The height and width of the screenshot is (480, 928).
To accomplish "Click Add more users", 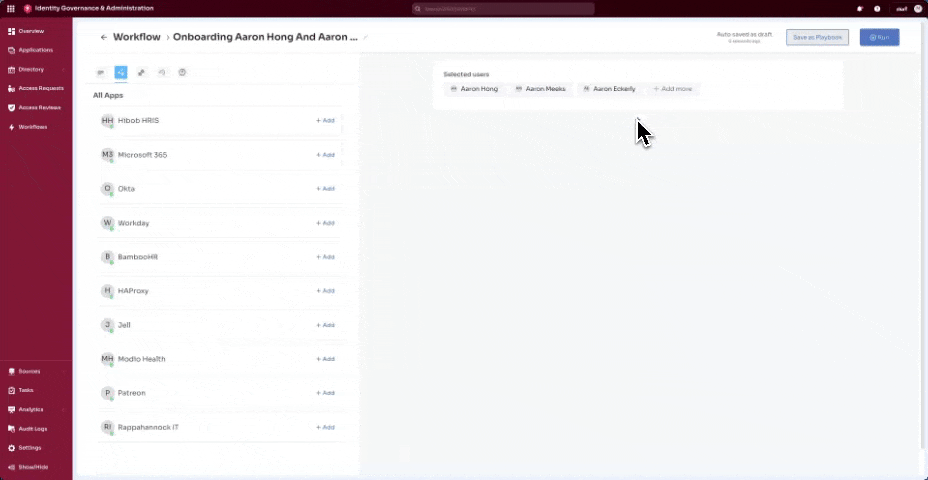I will 673,89.
